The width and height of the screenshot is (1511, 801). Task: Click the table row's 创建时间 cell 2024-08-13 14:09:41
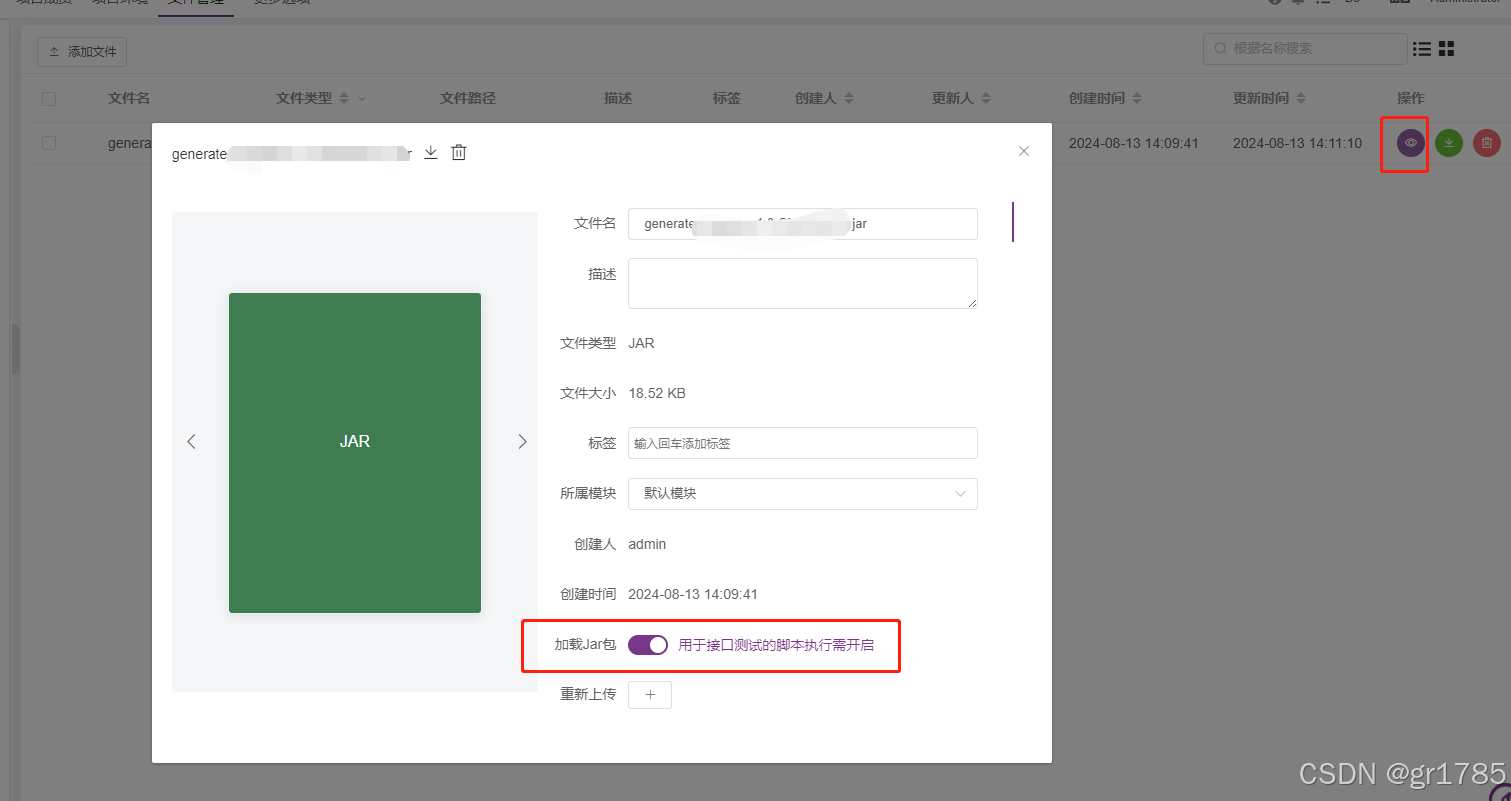(1133, 143)
